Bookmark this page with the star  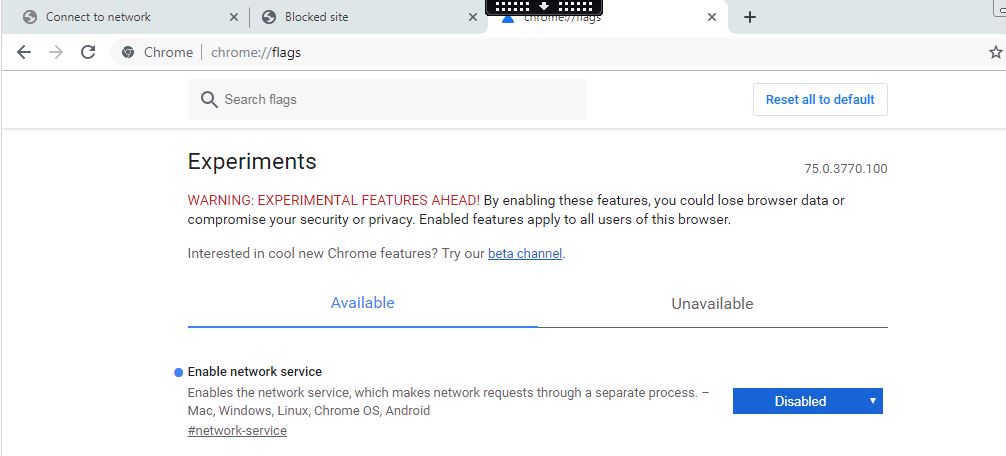[995, 53]
